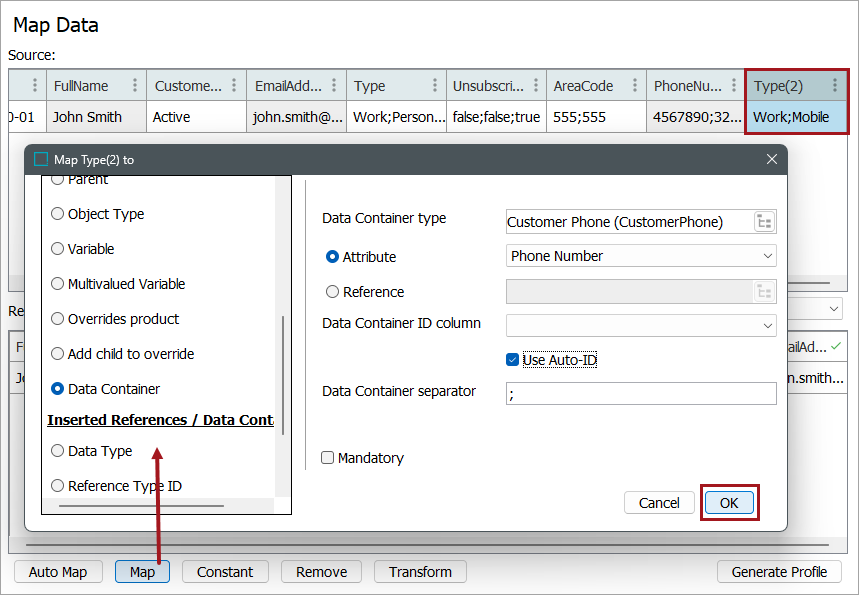
Task: Click the Type column menu dots
Action: 434,86
